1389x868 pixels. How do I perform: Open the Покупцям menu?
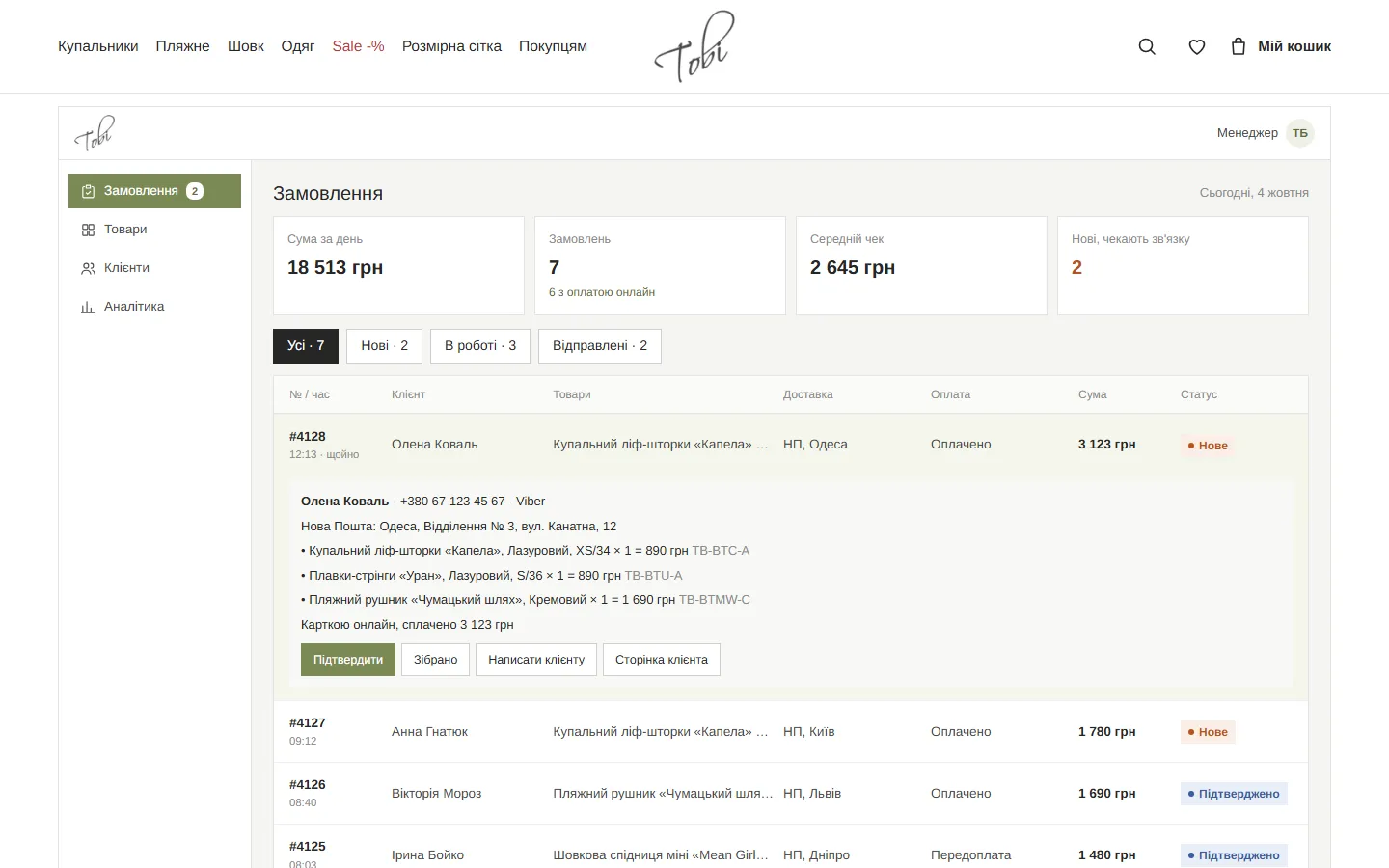[x=553, y=46]
